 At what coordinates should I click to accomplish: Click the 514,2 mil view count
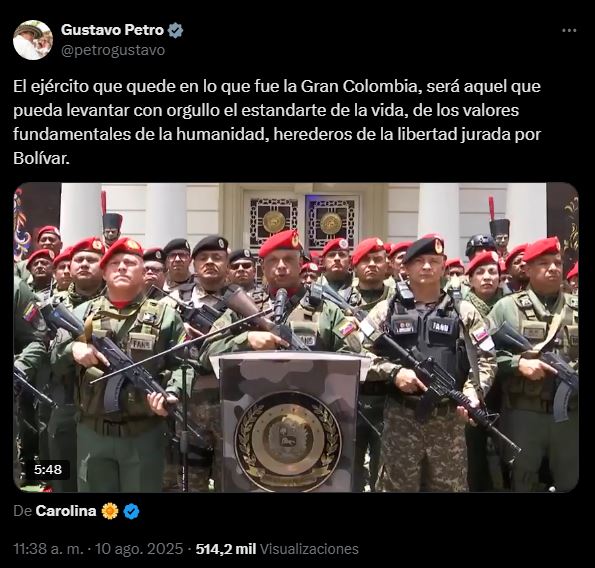226,549
